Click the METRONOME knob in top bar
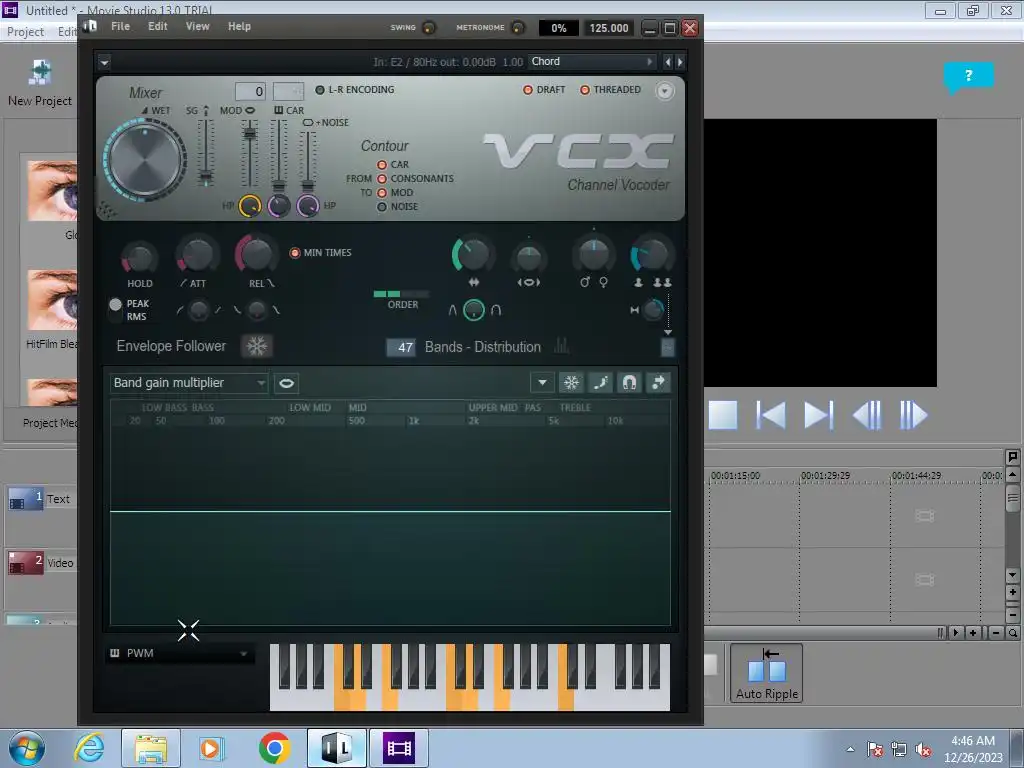The width and height of the screenshot is (1024, 768). 518,27
